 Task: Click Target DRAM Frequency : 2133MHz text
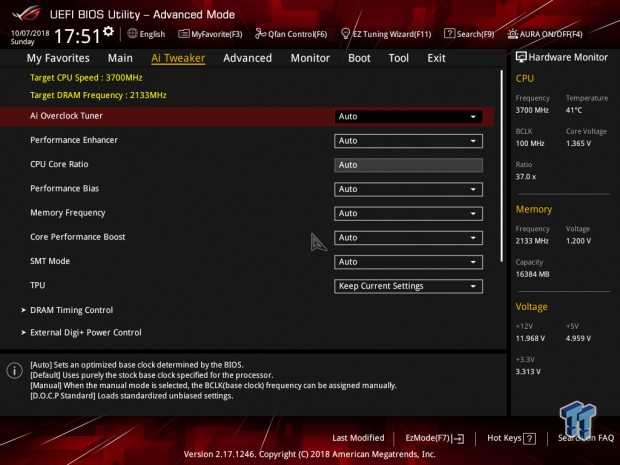(98, 95)
